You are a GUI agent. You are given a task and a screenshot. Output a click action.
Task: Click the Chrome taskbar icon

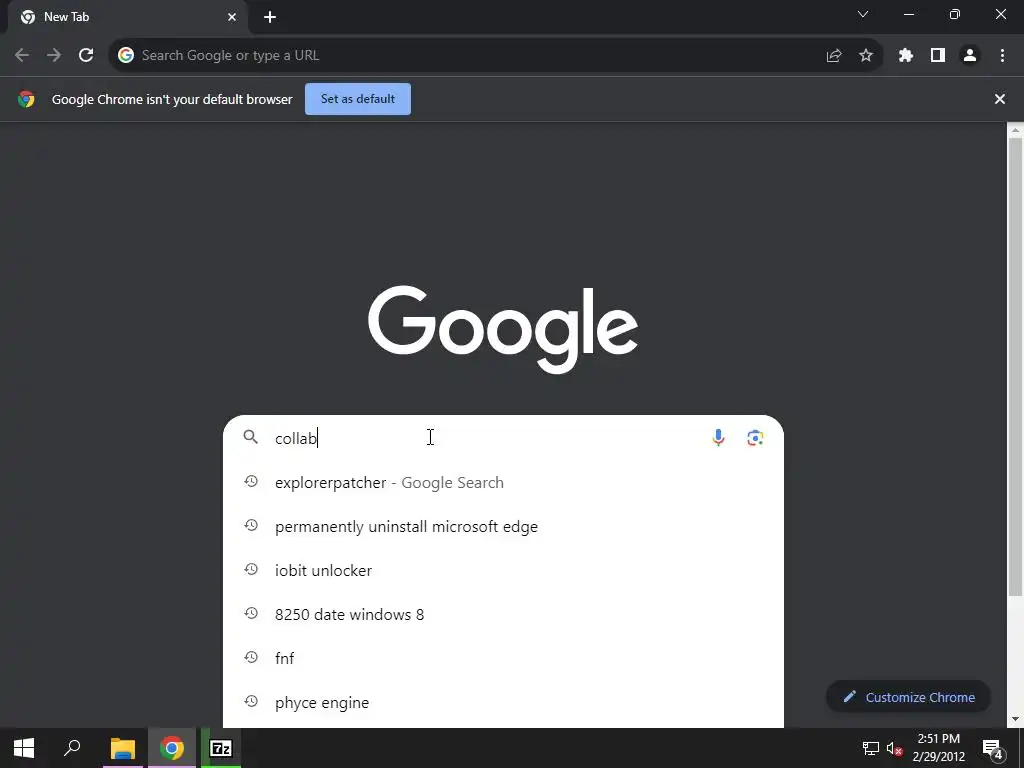pos(172,748)
